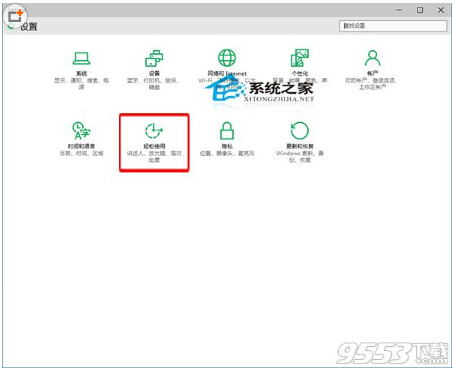Open the 帐户 (Accounts) person icon
454x369 pixels.
[372, 58]
